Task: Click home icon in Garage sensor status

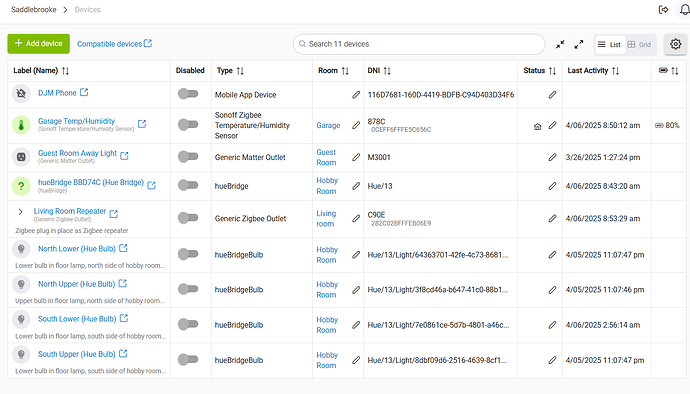Action: (537, 126)
